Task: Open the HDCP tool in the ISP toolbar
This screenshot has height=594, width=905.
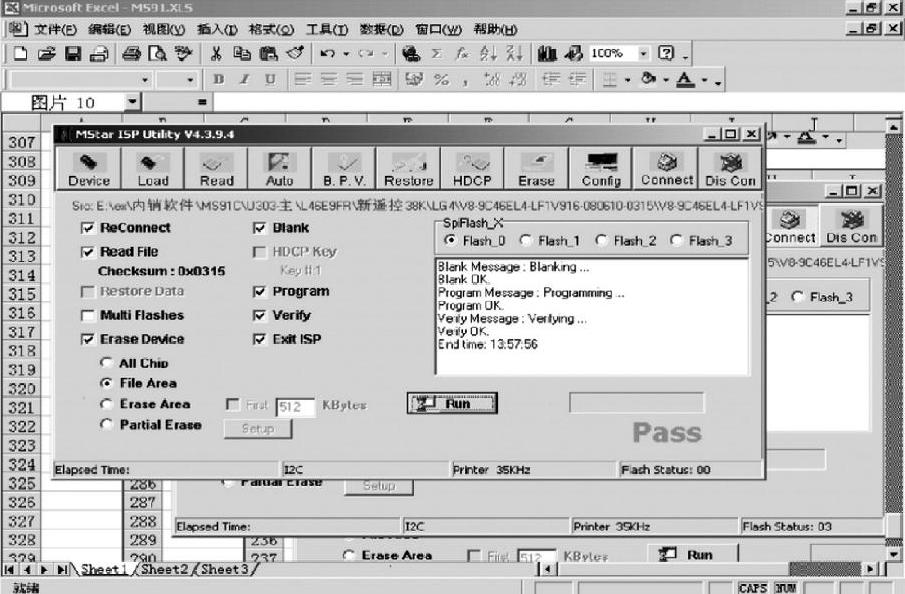Action: pos(472,169)
